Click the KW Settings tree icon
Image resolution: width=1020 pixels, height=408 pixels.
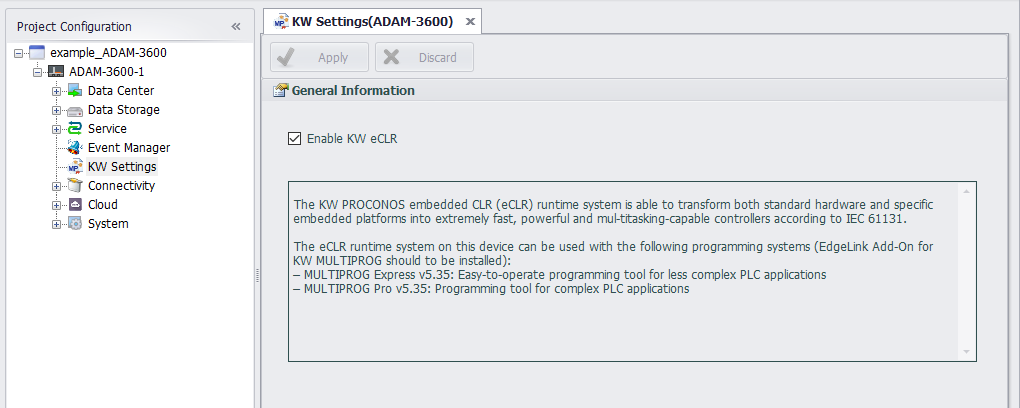[x=75, y=167]
